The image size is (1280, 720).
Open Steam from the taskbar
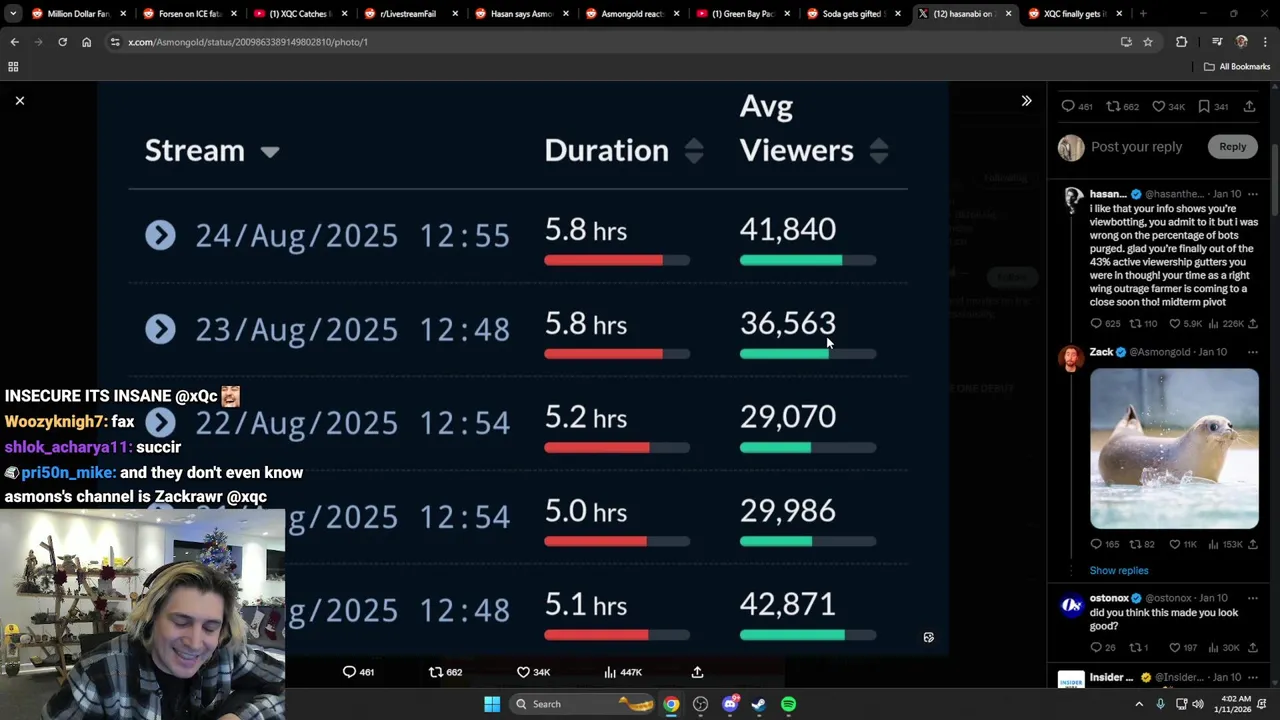759,704
